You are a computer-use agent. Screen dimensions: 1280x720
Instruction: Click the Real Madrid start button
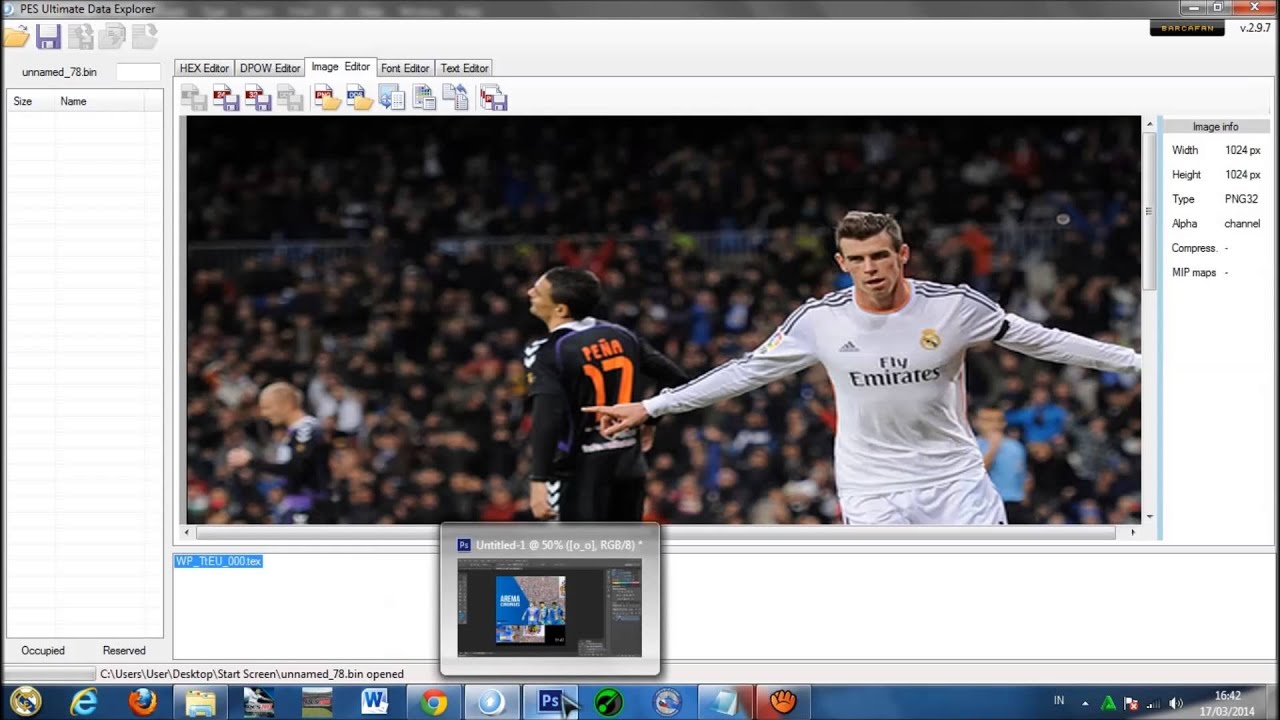pyautogui.click(x=25, y=702)
